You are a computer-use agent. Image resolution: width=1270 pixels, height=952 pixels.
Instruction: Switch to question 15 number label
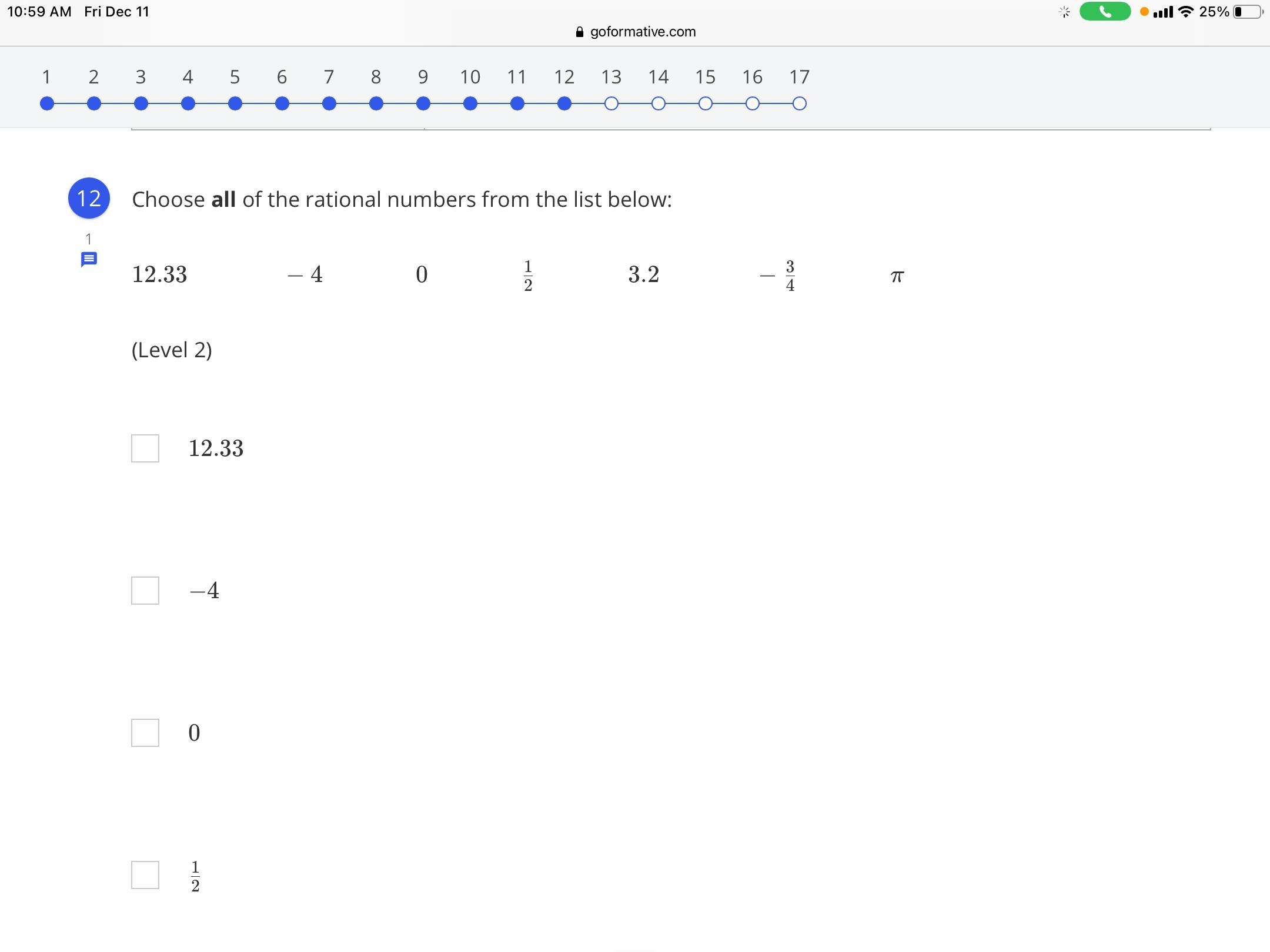click(706, 76)
